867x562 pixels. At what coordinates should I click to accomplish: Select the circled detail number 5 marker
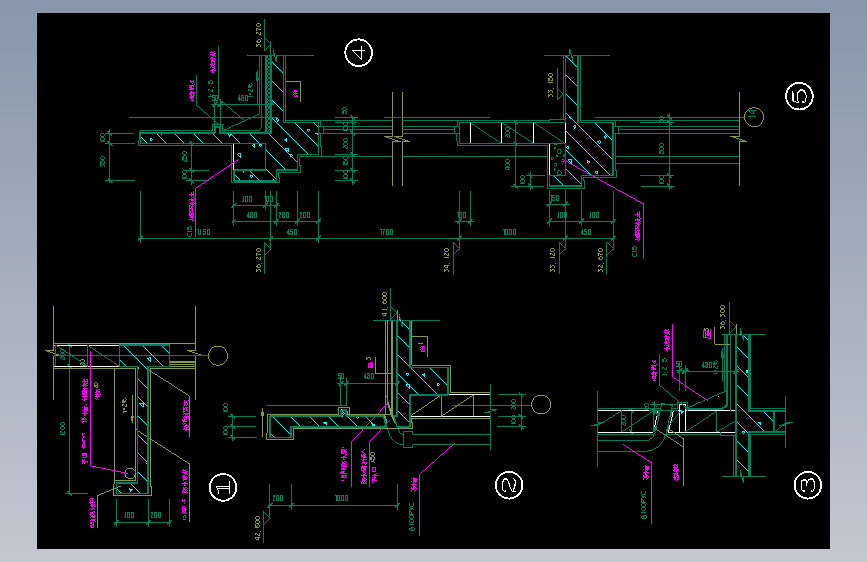click(x=799, y=96)
